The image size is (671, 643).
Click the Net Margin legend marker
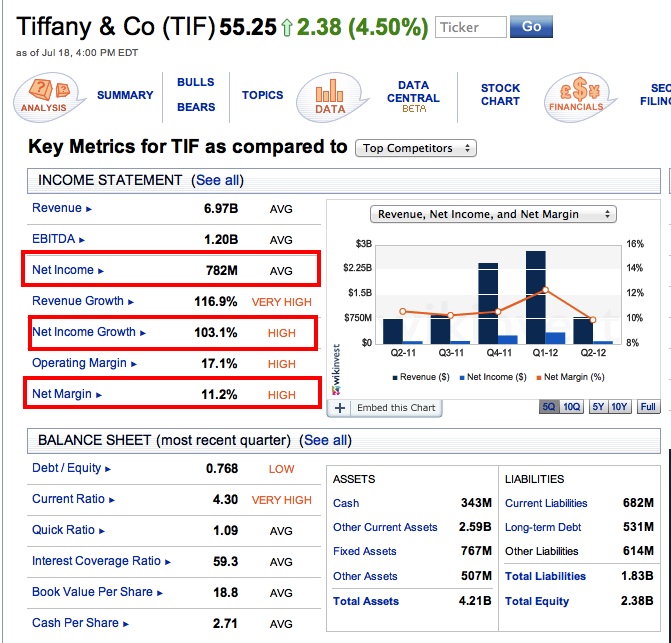(539, 377)
